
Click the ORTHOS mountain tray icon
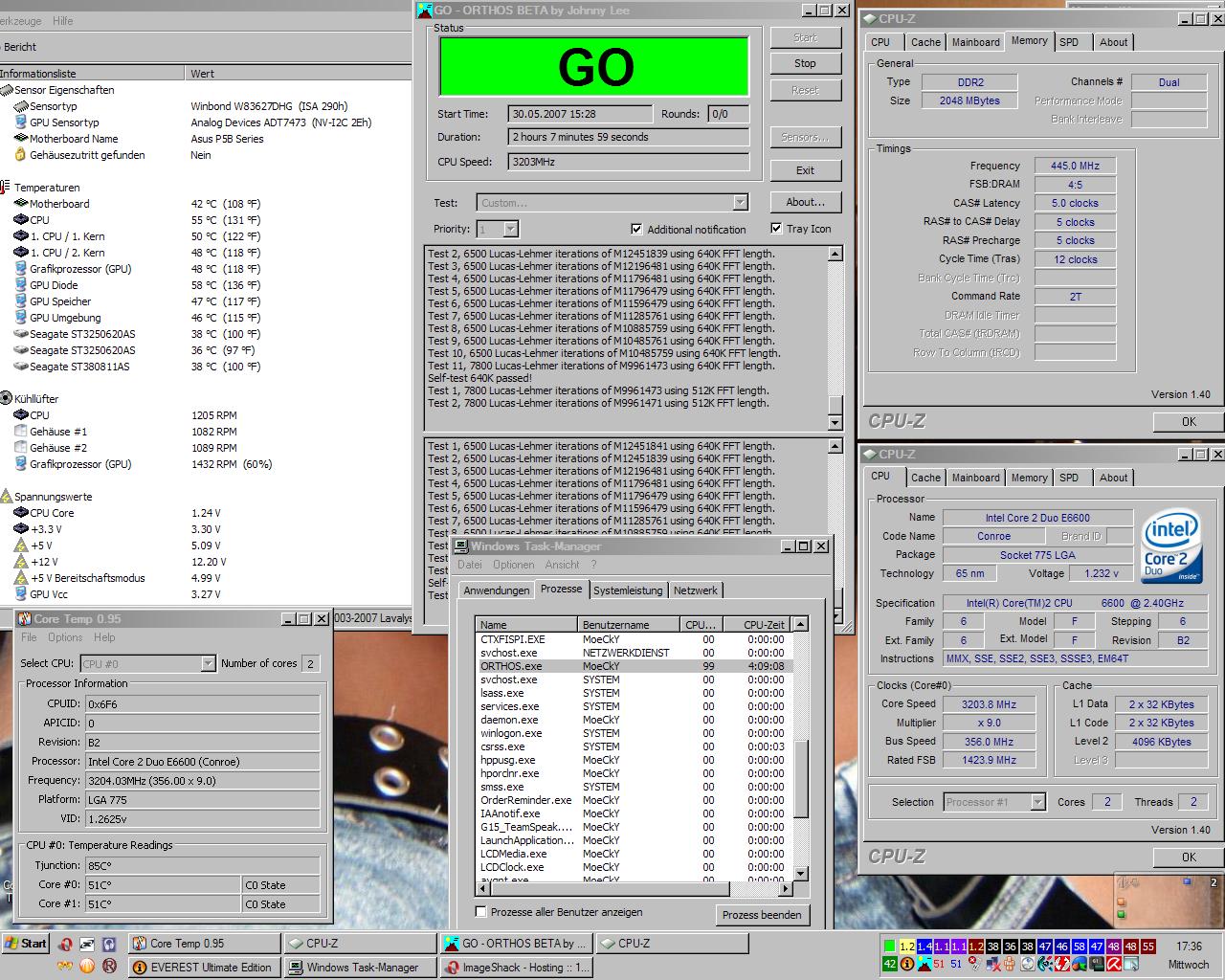coord(924,964)
